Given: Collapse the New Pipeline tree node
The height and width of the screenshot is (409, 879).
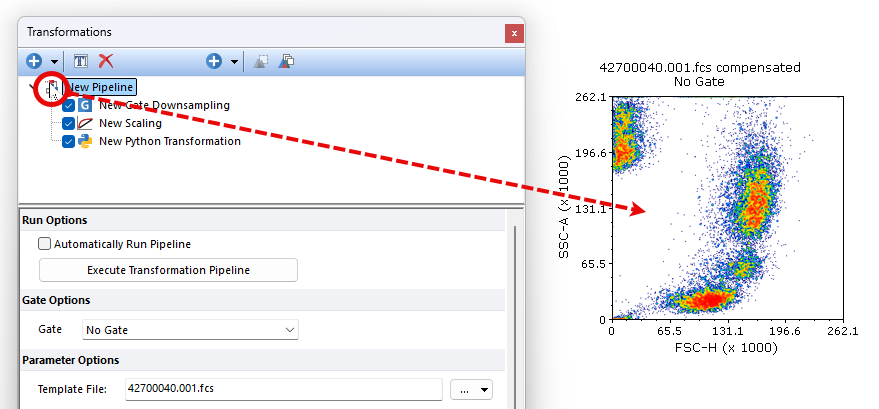Looking at the screenshot, I should 31,88.
